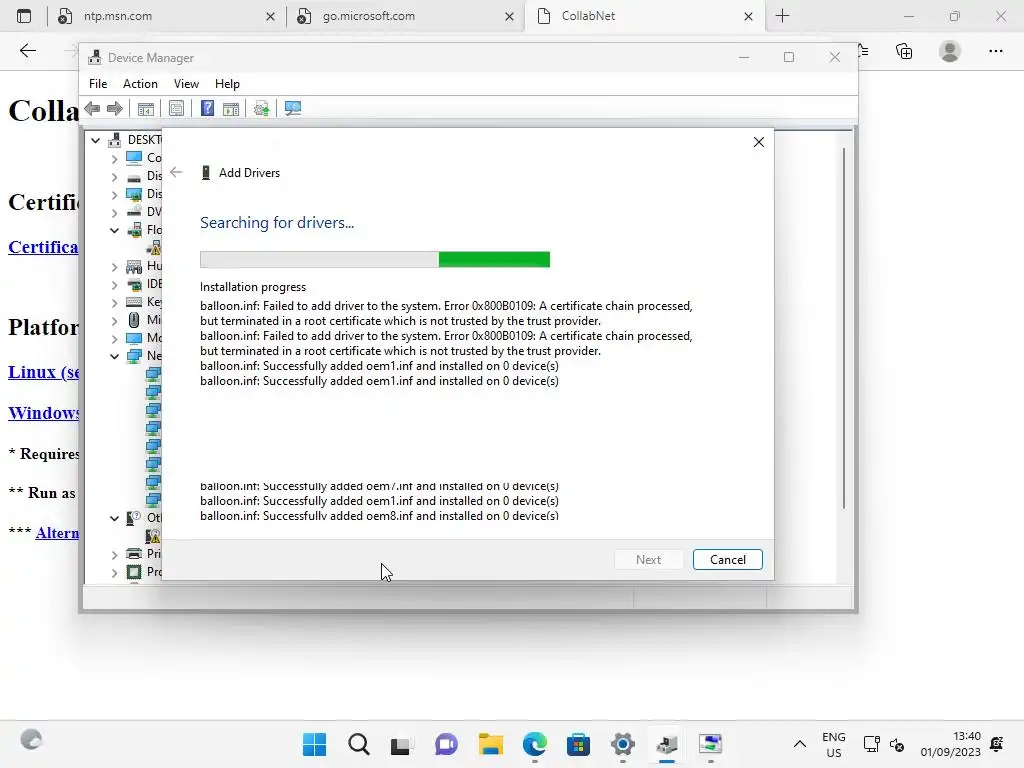The width and height of the screenshot is (1024, 768).
Task: Expand the Keyboards ('Ke') category chevron
Action: (x=114, y=302)
